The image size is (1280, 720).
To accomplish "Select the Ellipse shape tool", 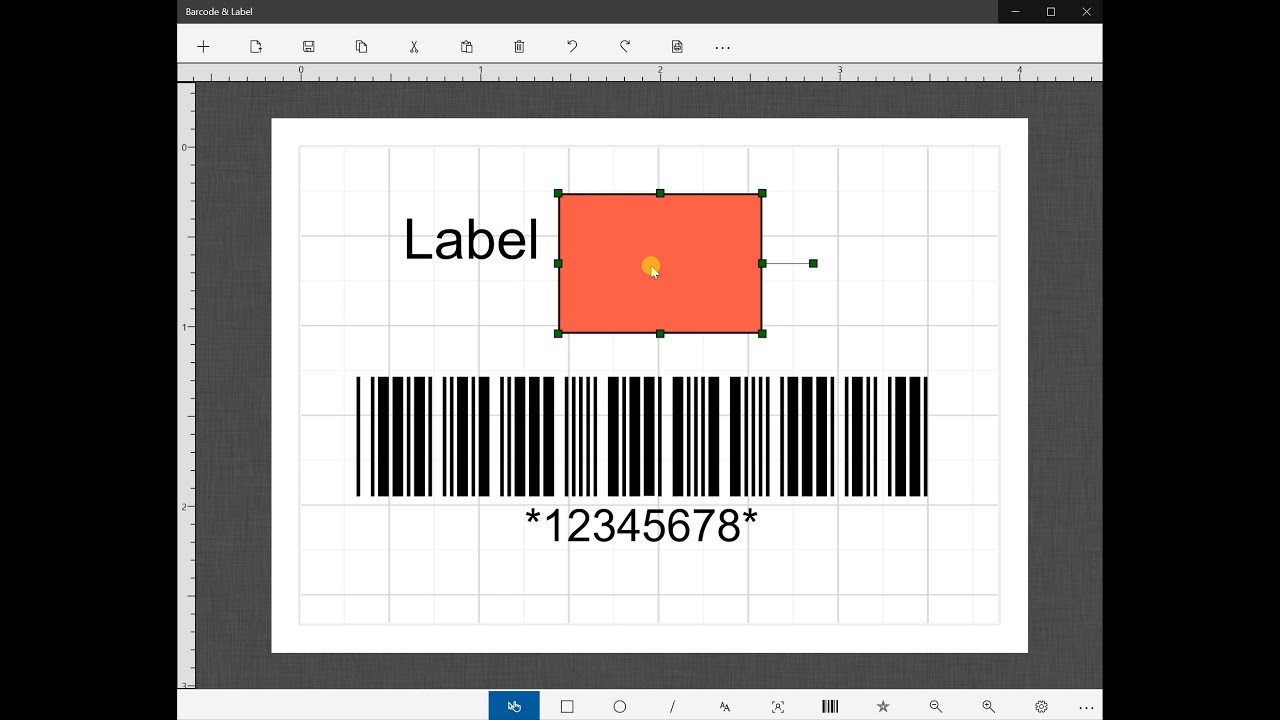I will click(620, 706).
